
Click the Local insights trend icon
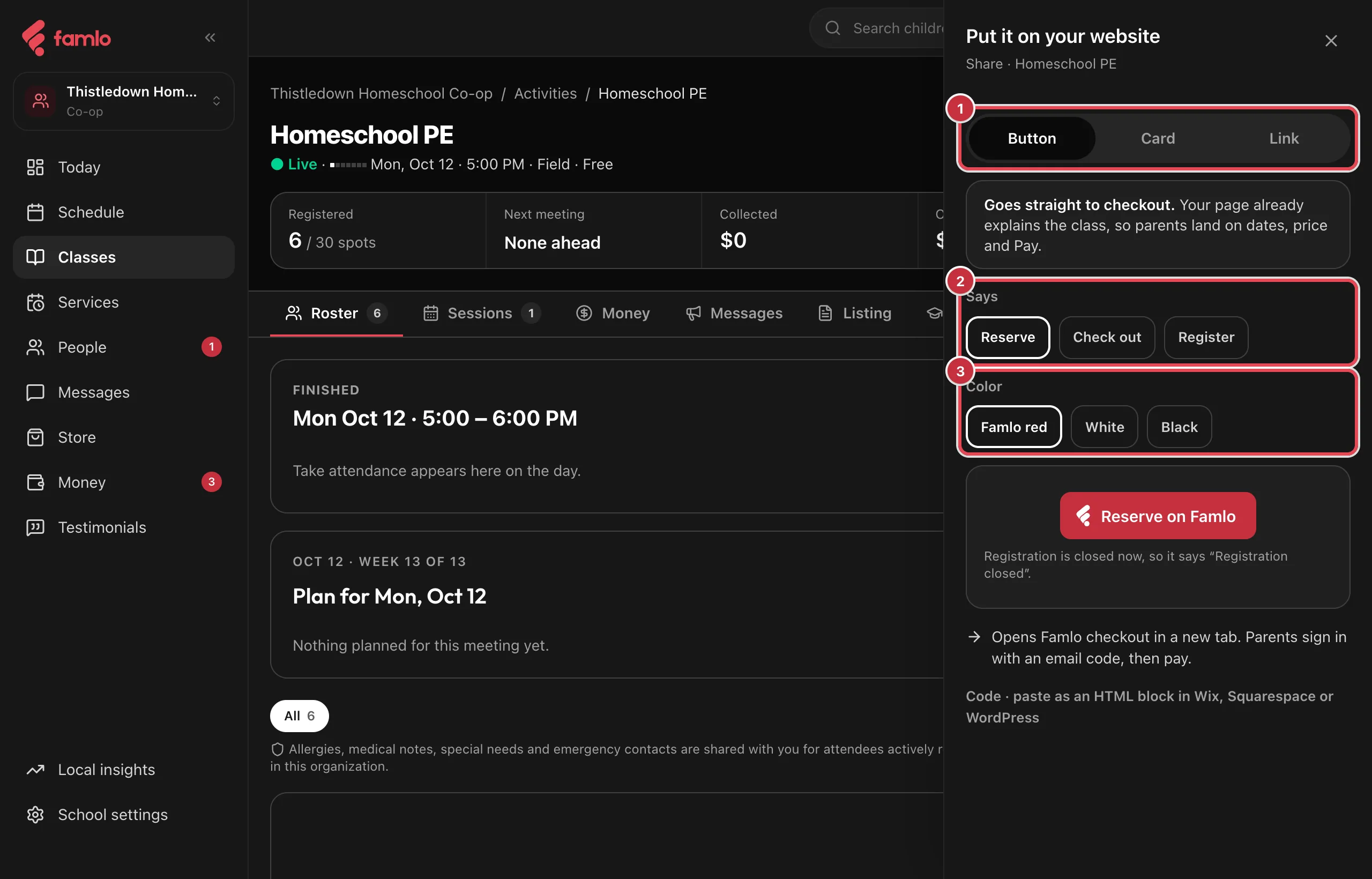(x=35, y=770)
